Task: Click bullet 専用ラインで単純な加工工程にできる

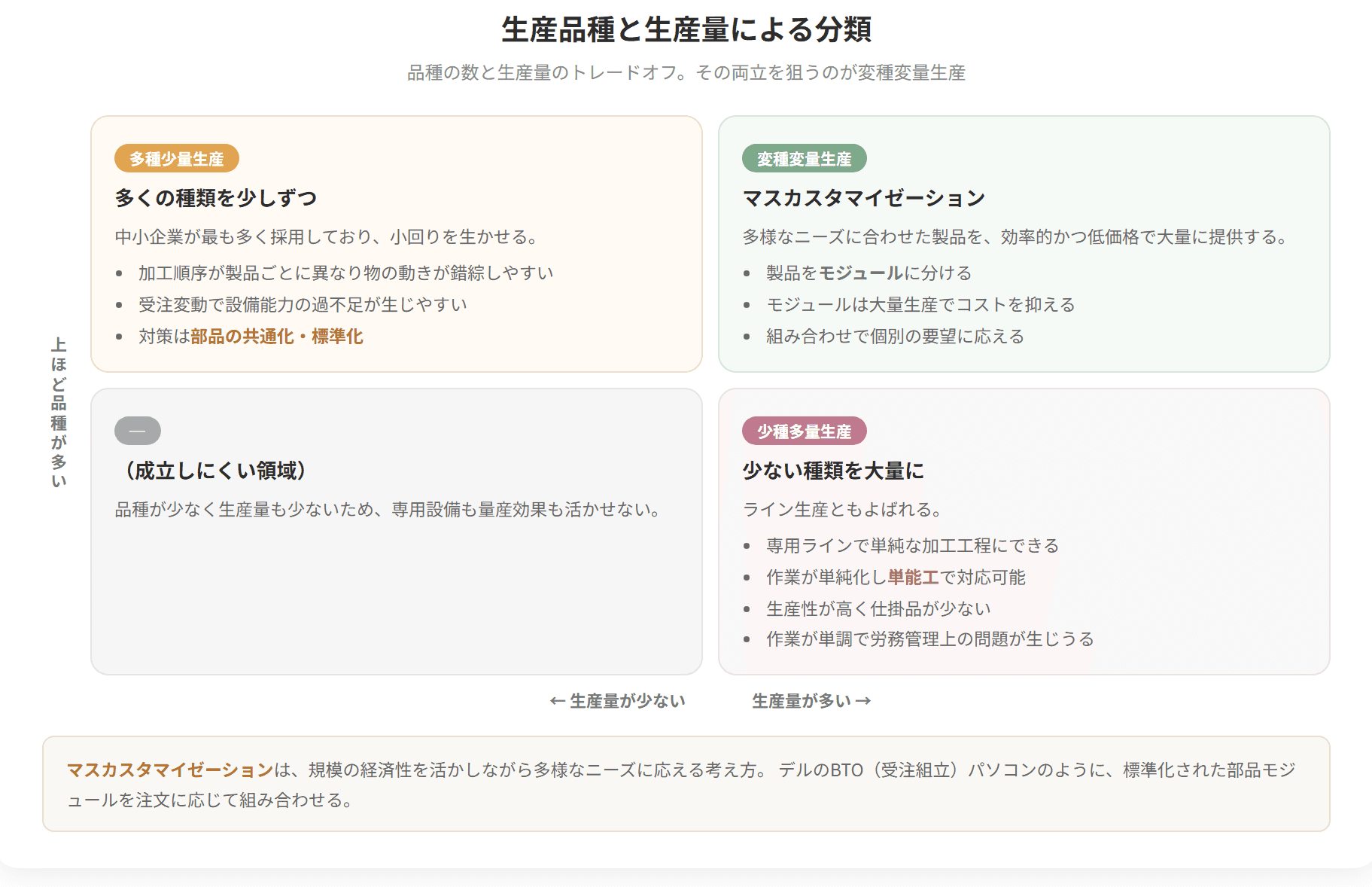Action: click(912, 545)
